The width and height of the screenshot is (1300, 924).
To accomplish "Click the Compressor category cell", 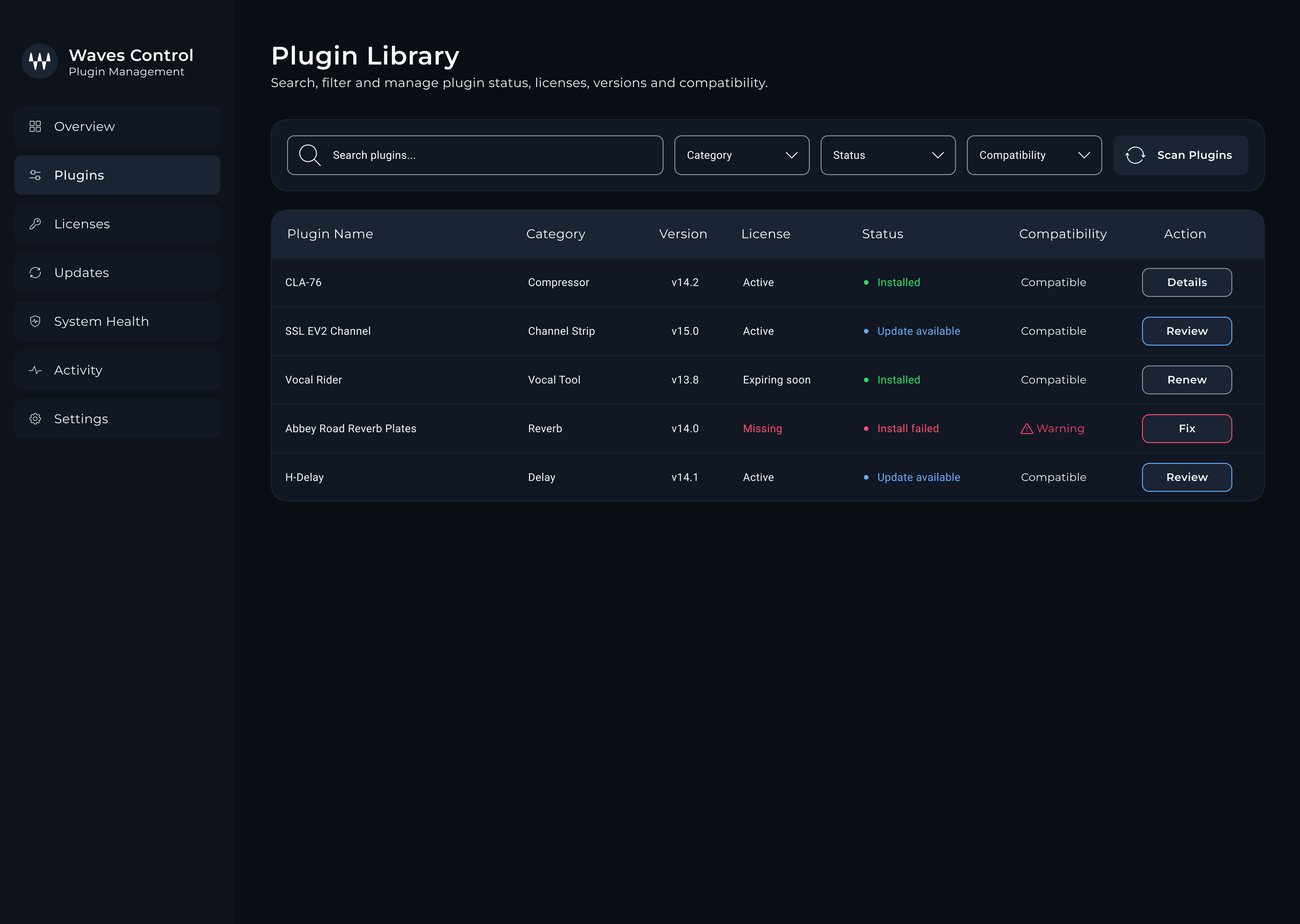I will pyautogui.click(x=558, y=283).
